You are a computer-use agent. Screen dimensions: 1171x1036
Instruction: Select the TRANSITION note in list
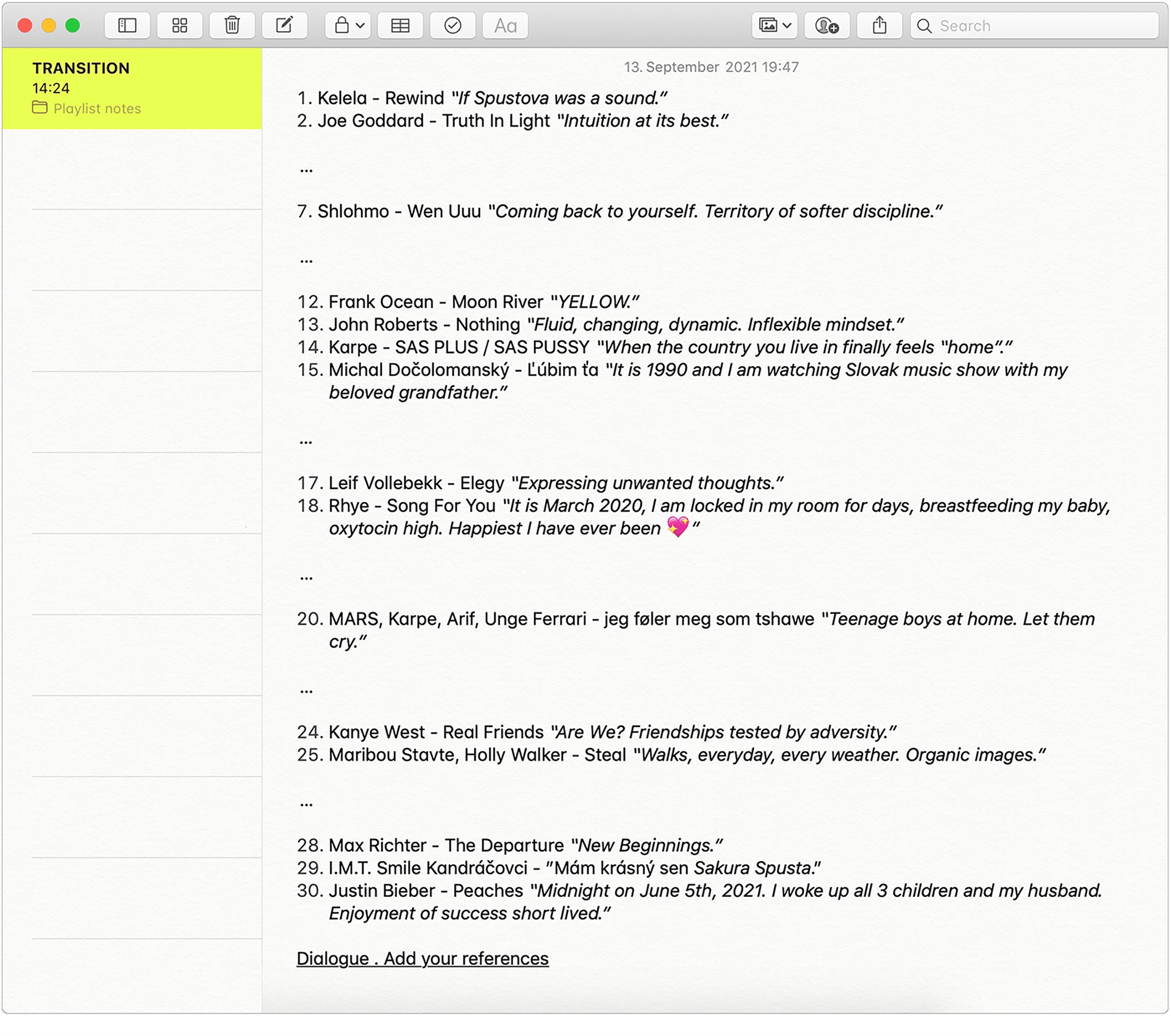132,88
